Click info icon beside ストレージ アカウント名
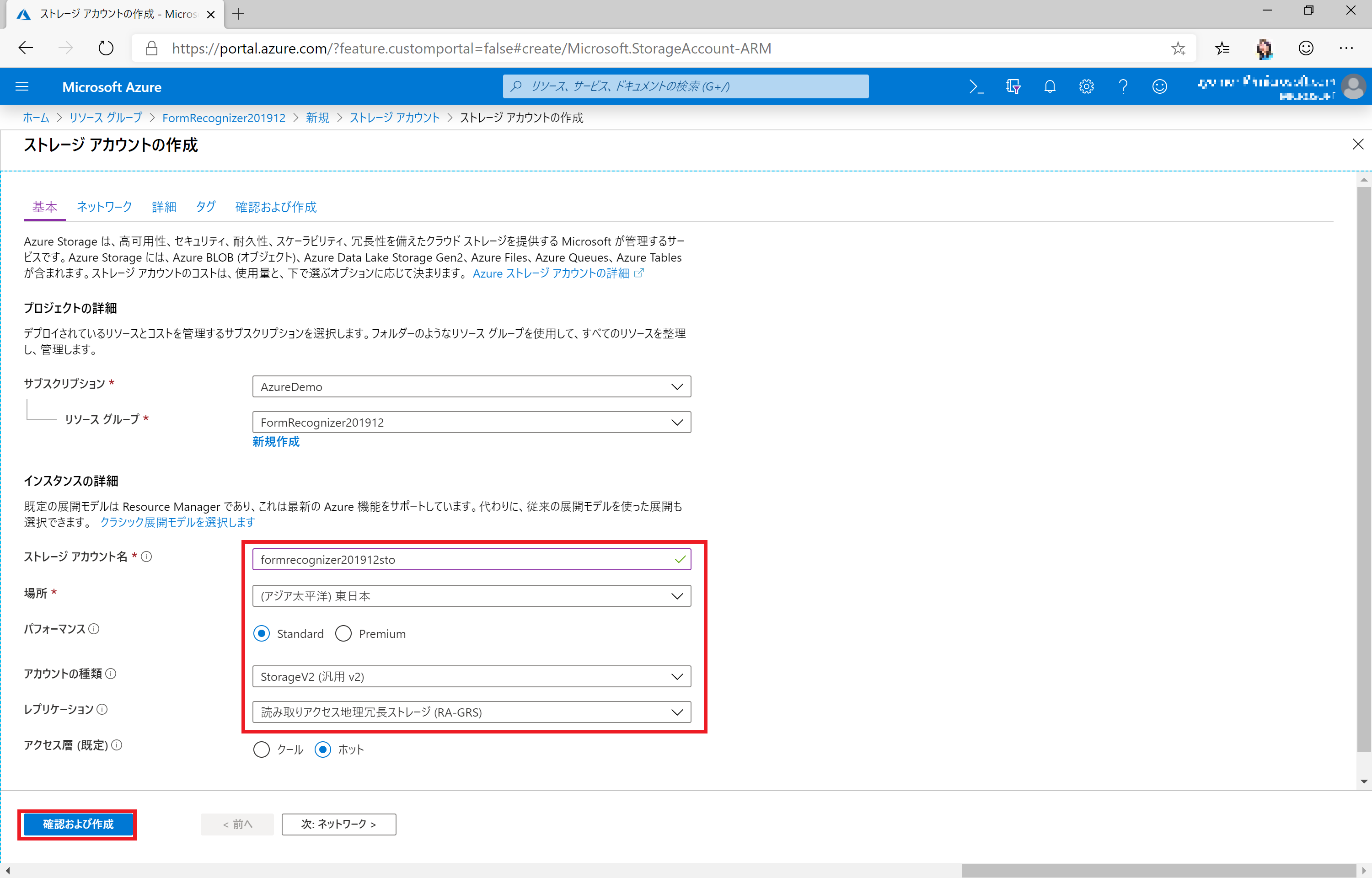This screenshot has height=878, width=1372. [146, 557]
